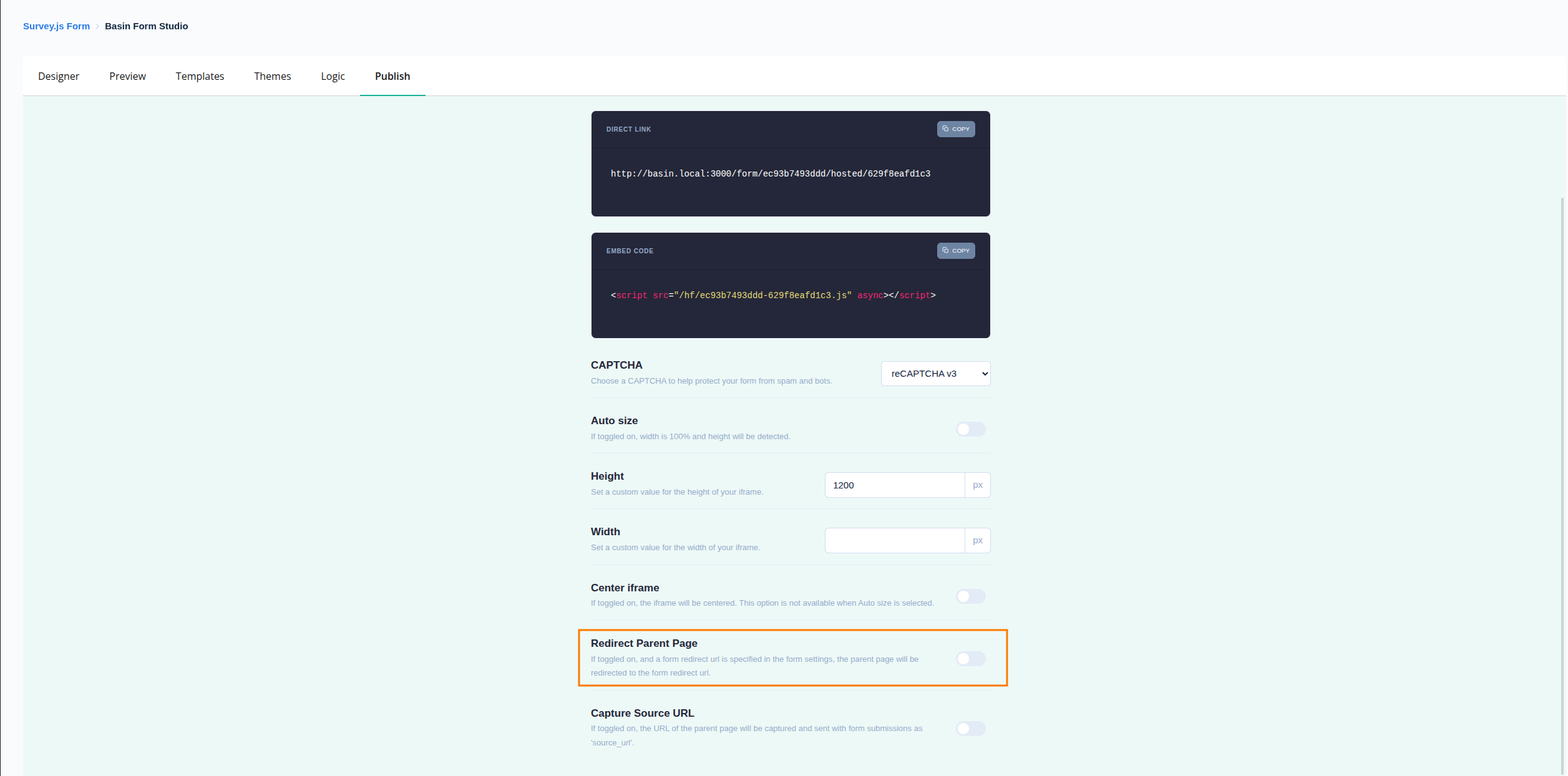Image resolution: width=1568 pixels, height=776 pixels.
Task: Click the DIRECT LINK header label
Action: pyautogui.click(x=628, y=129)
